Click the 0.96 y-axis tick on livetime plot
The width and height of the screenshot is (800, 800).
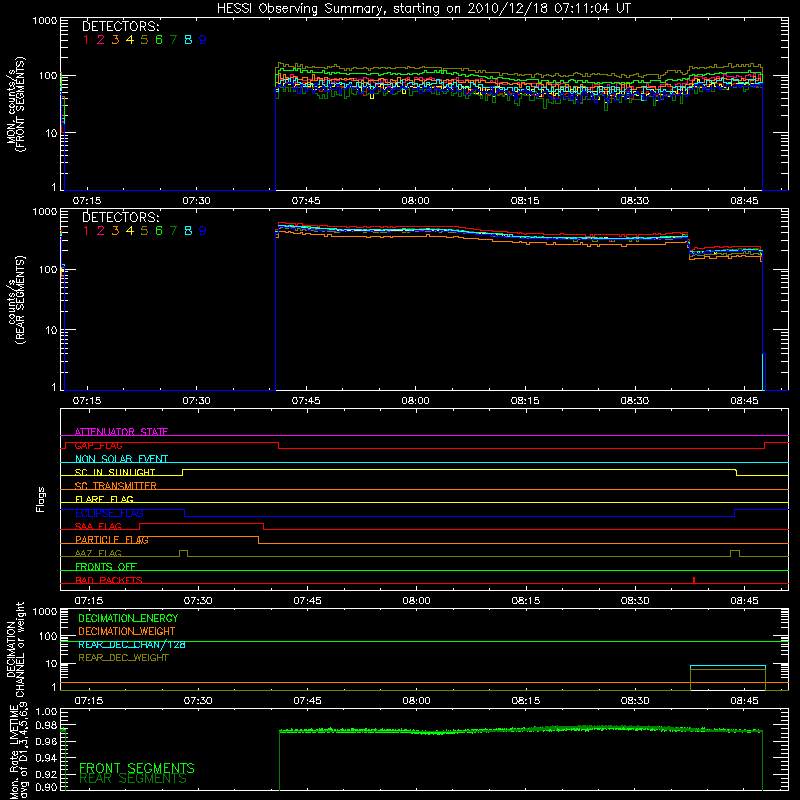click(46, 741)
